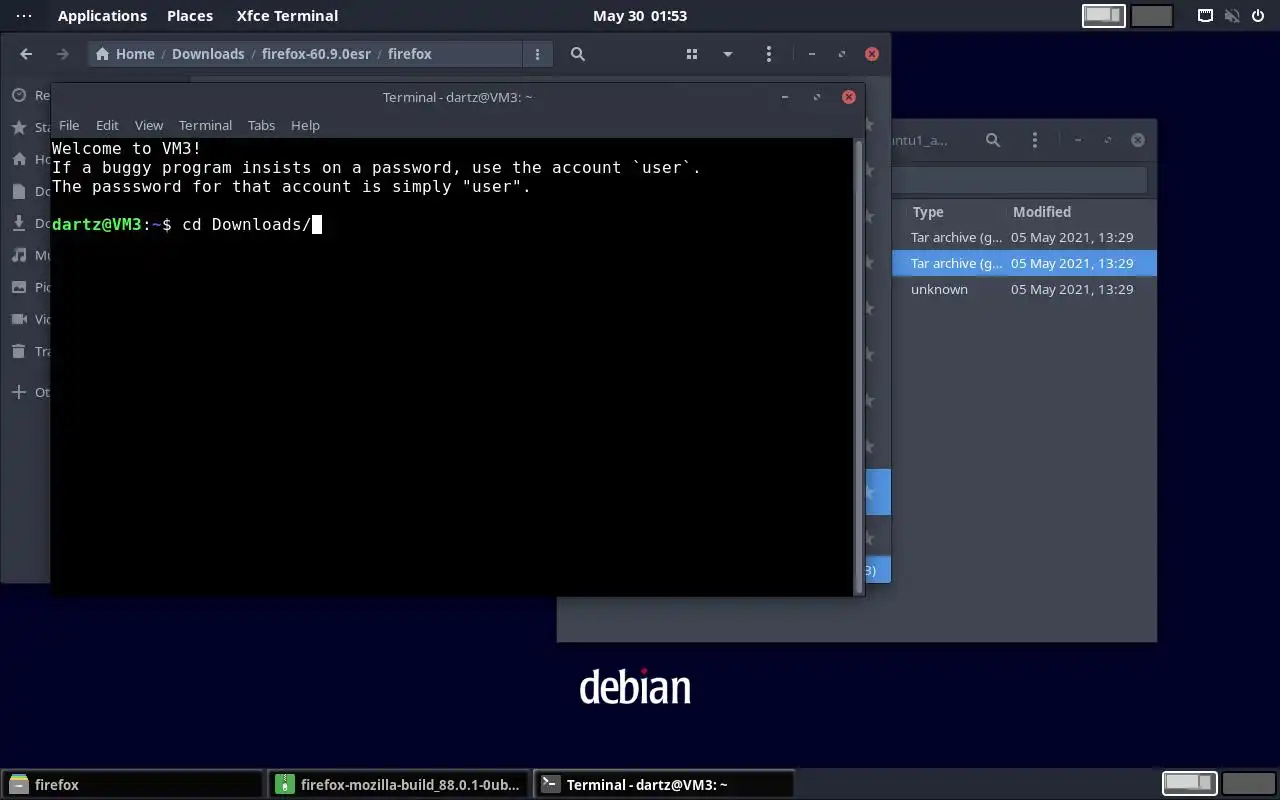Open Pictures via image icon in sidebar
Image resolution: width=1280 pixels, height=800 pixels.
[x=19, y=287]
